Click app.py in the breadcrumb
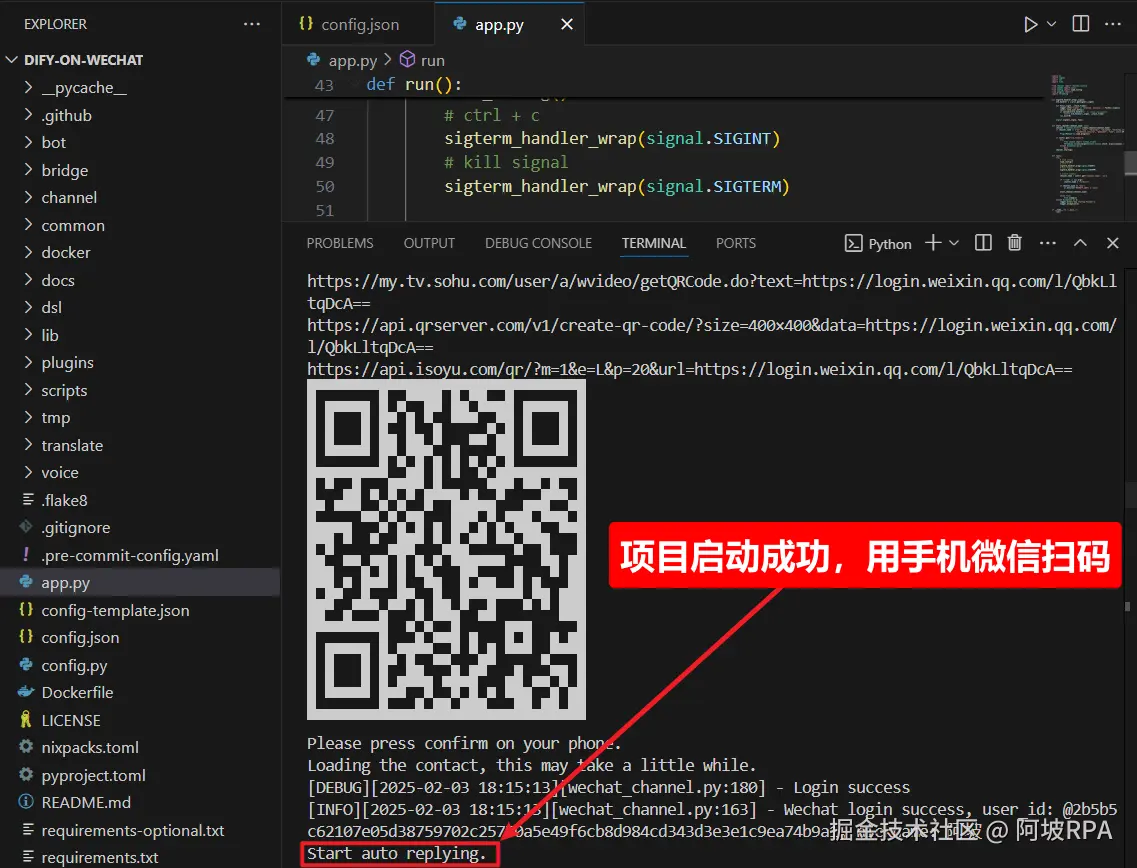 click(352, 60)
